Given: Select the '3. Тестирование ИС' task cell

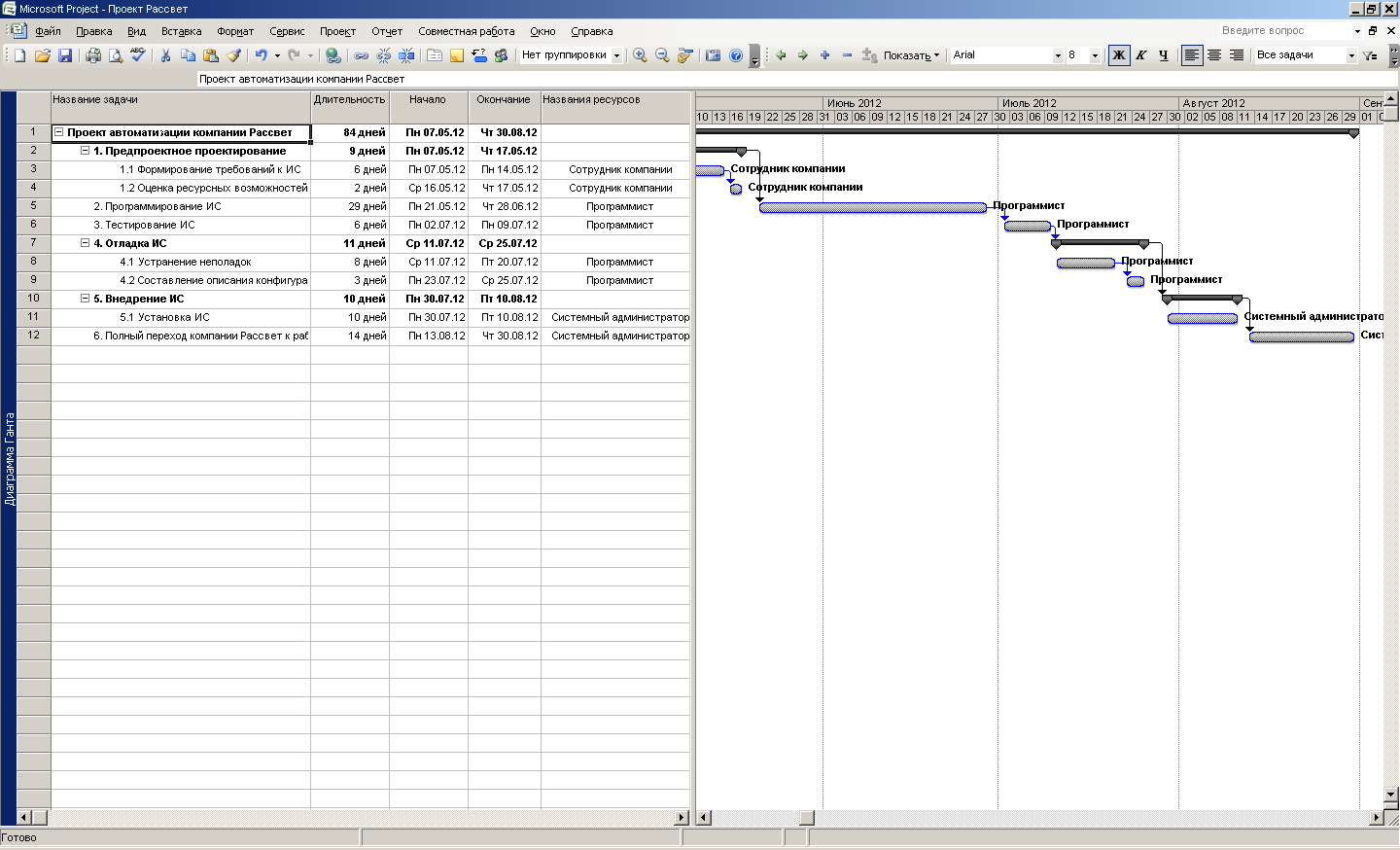Looking at the screenshot, I should click(181, 225).
